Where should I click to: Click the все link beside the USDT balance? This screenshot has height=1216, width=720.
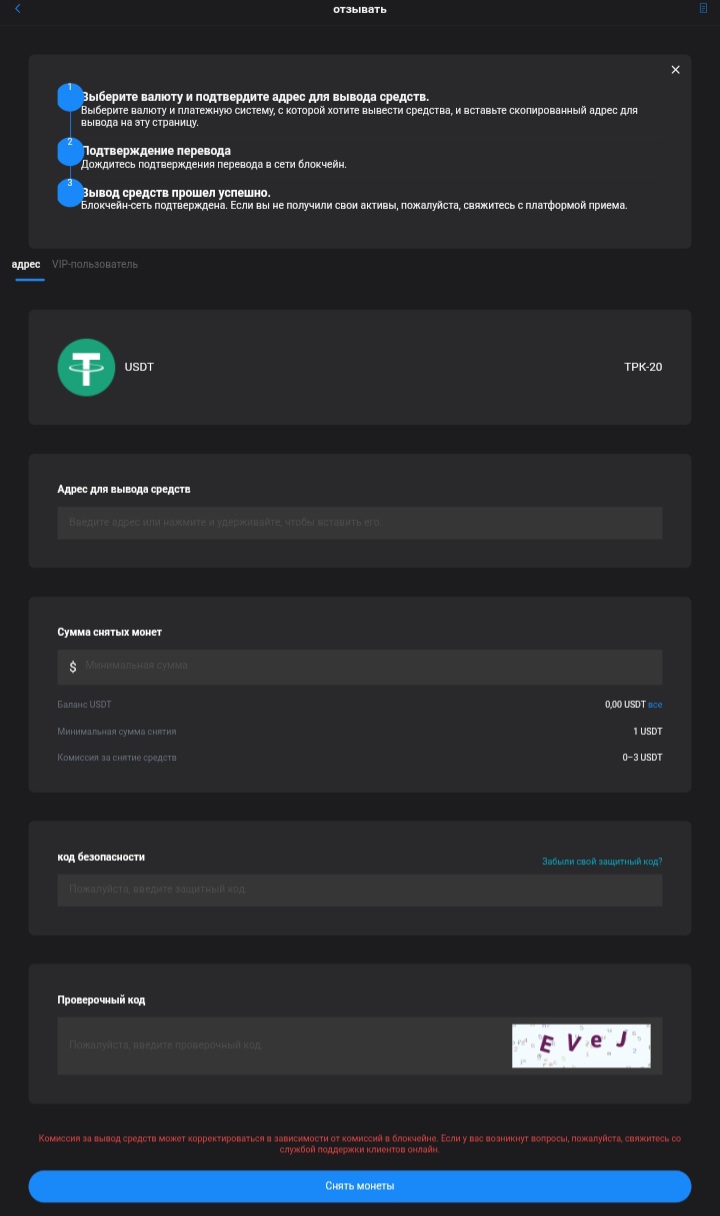(656, 705)
